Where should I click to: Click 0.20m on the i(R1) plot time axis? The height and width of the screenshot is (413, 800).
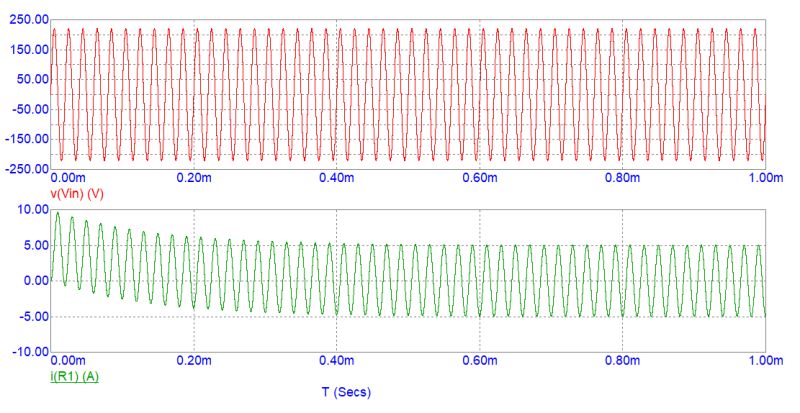click(x=194, y=360)
